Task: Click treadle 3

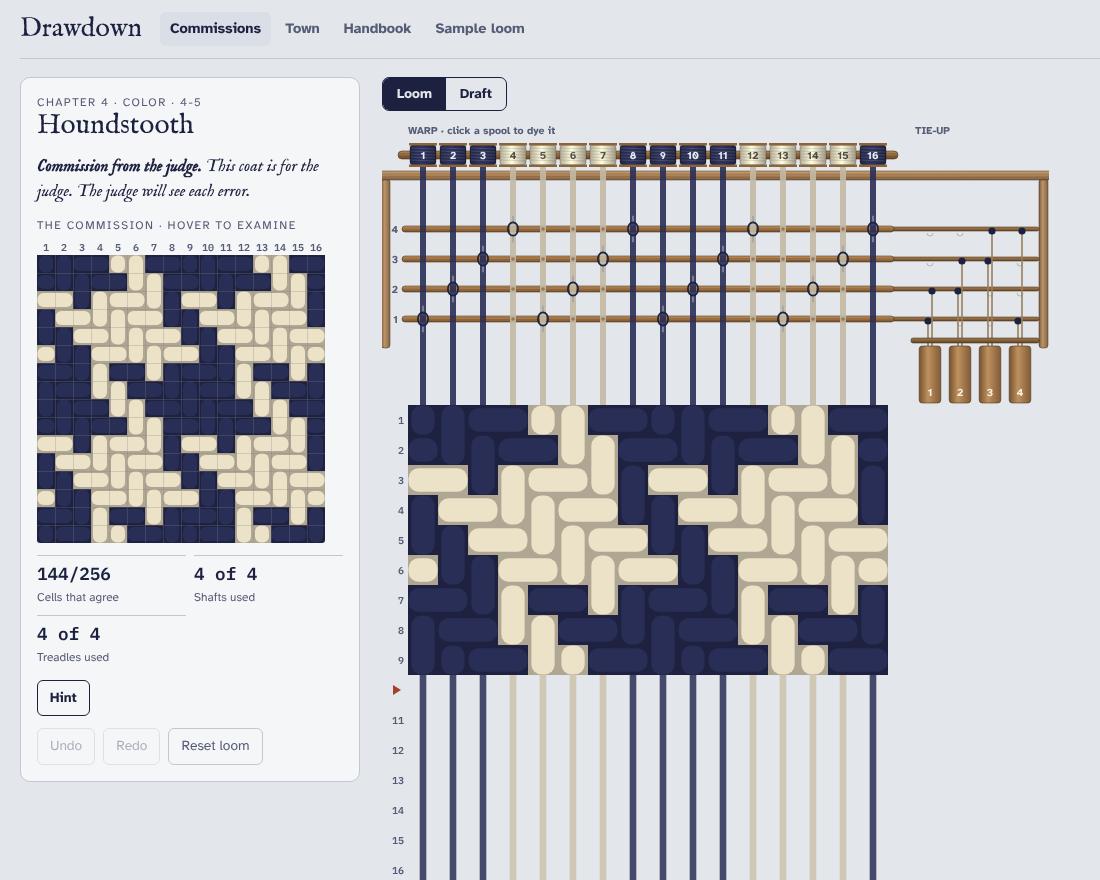Action: (990, 374)
